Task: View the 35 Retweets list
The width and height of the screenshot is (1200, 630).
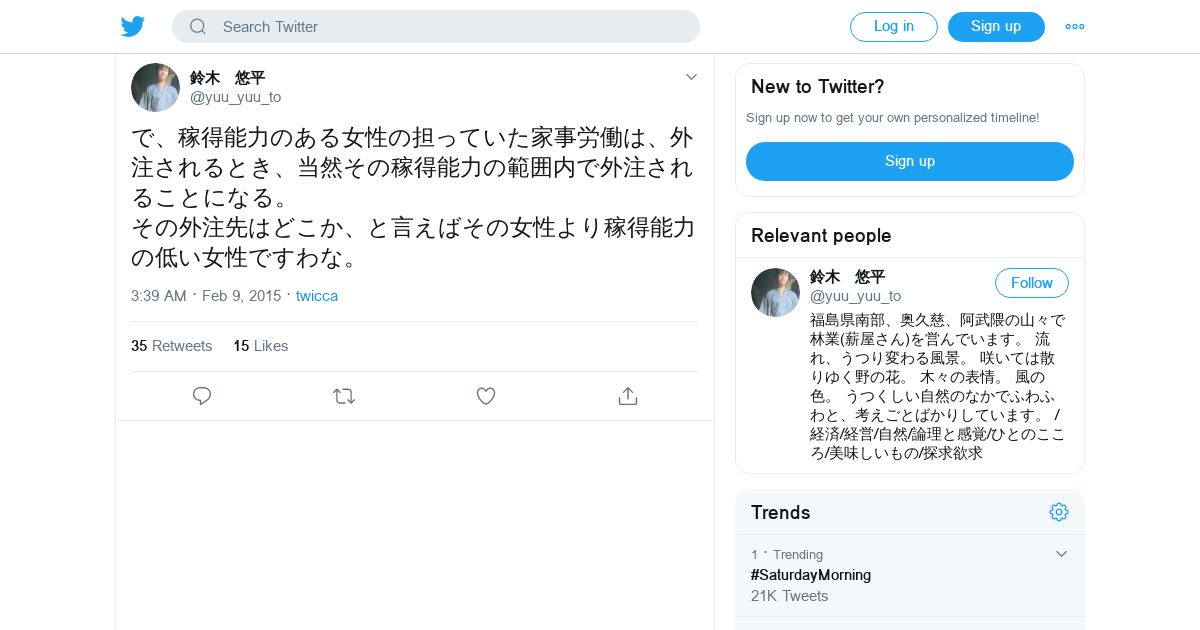Action: (x=172, y=346)
